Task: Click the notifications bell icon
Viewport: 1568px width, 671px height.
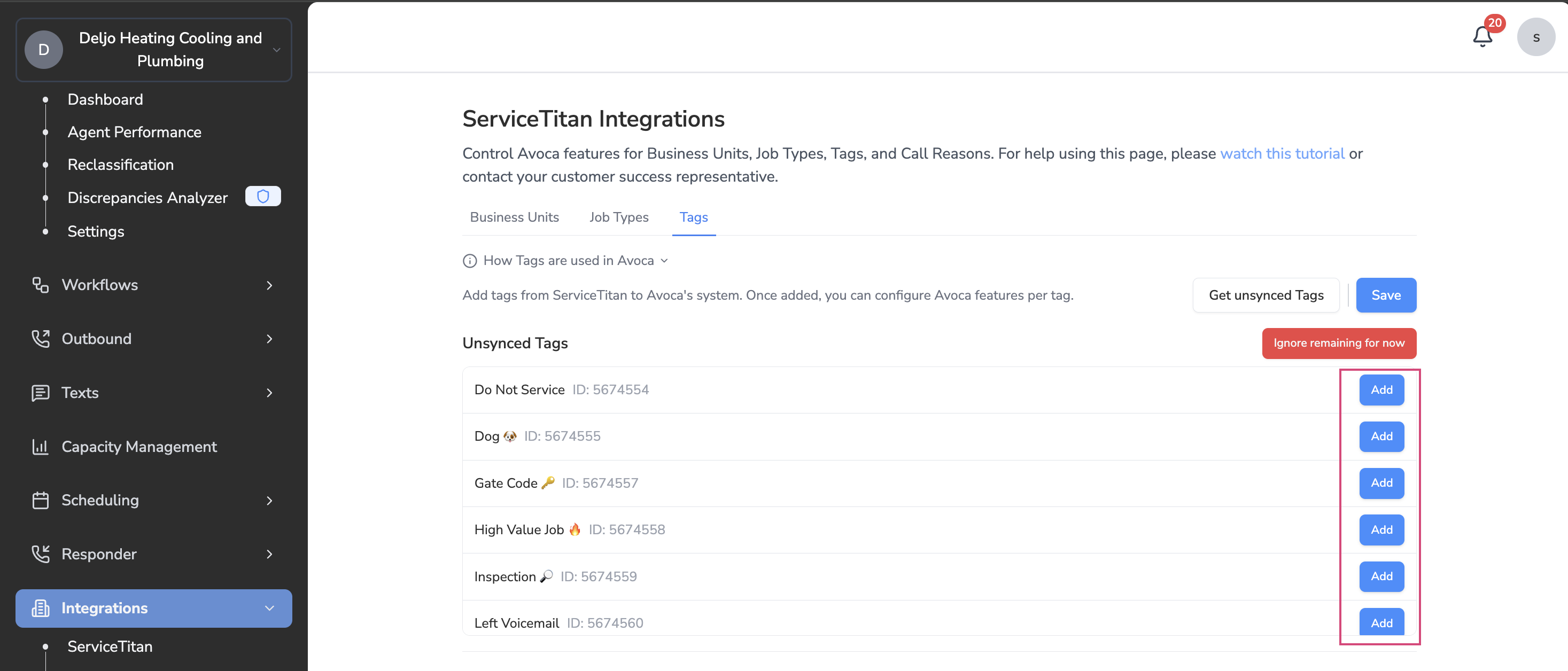Action: pyautogui.click(x=1482, y=36)
